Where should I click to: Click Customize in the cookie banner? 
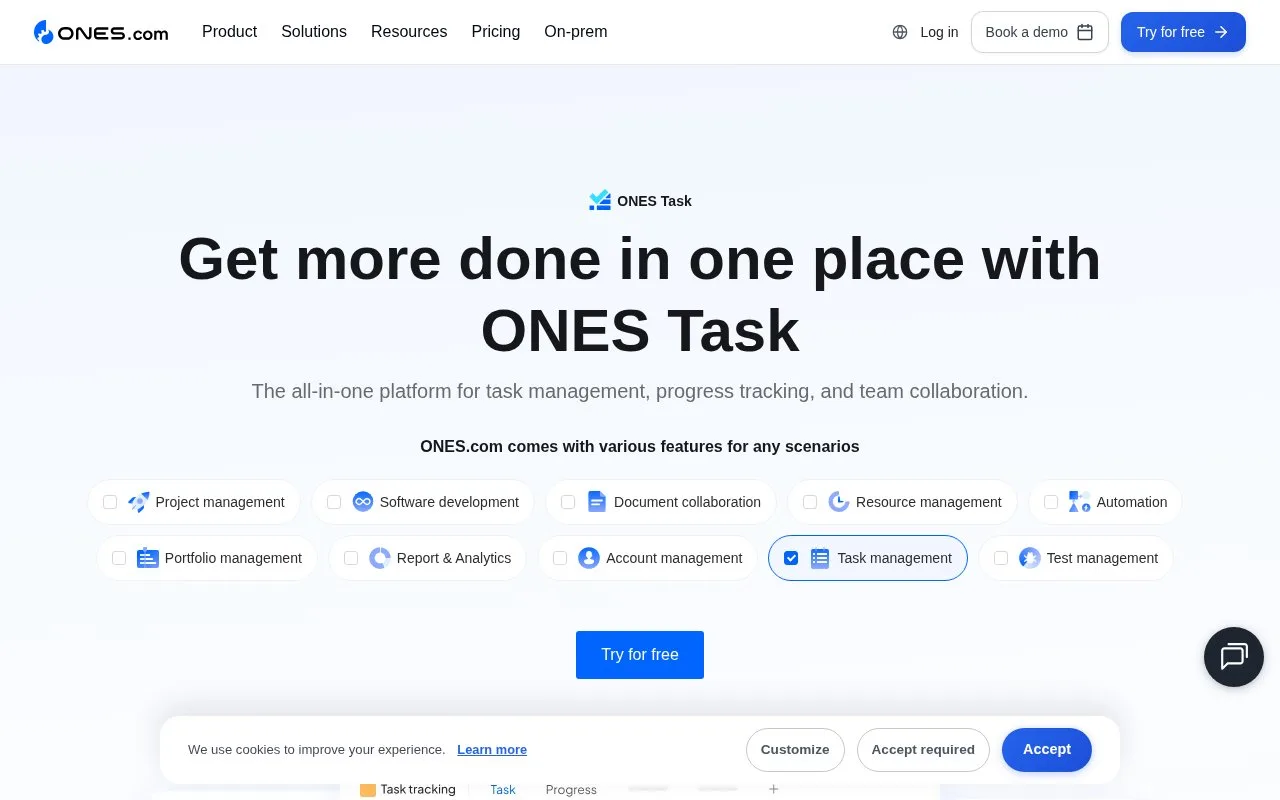795,750
